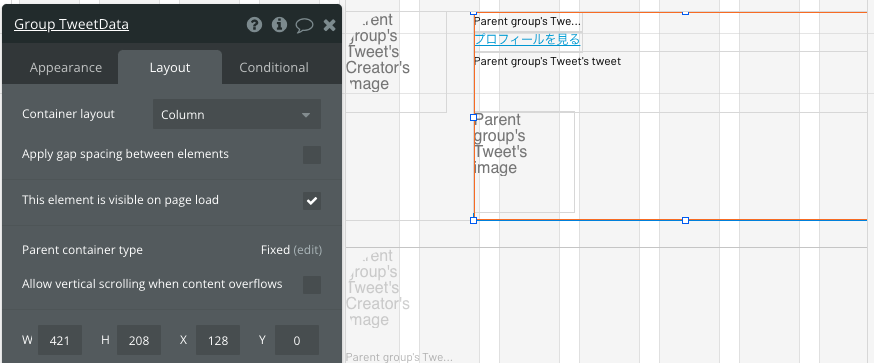874x363 pixels.
Task: Select the Parent group's Tweet's image element
Action: coord(525,162)
